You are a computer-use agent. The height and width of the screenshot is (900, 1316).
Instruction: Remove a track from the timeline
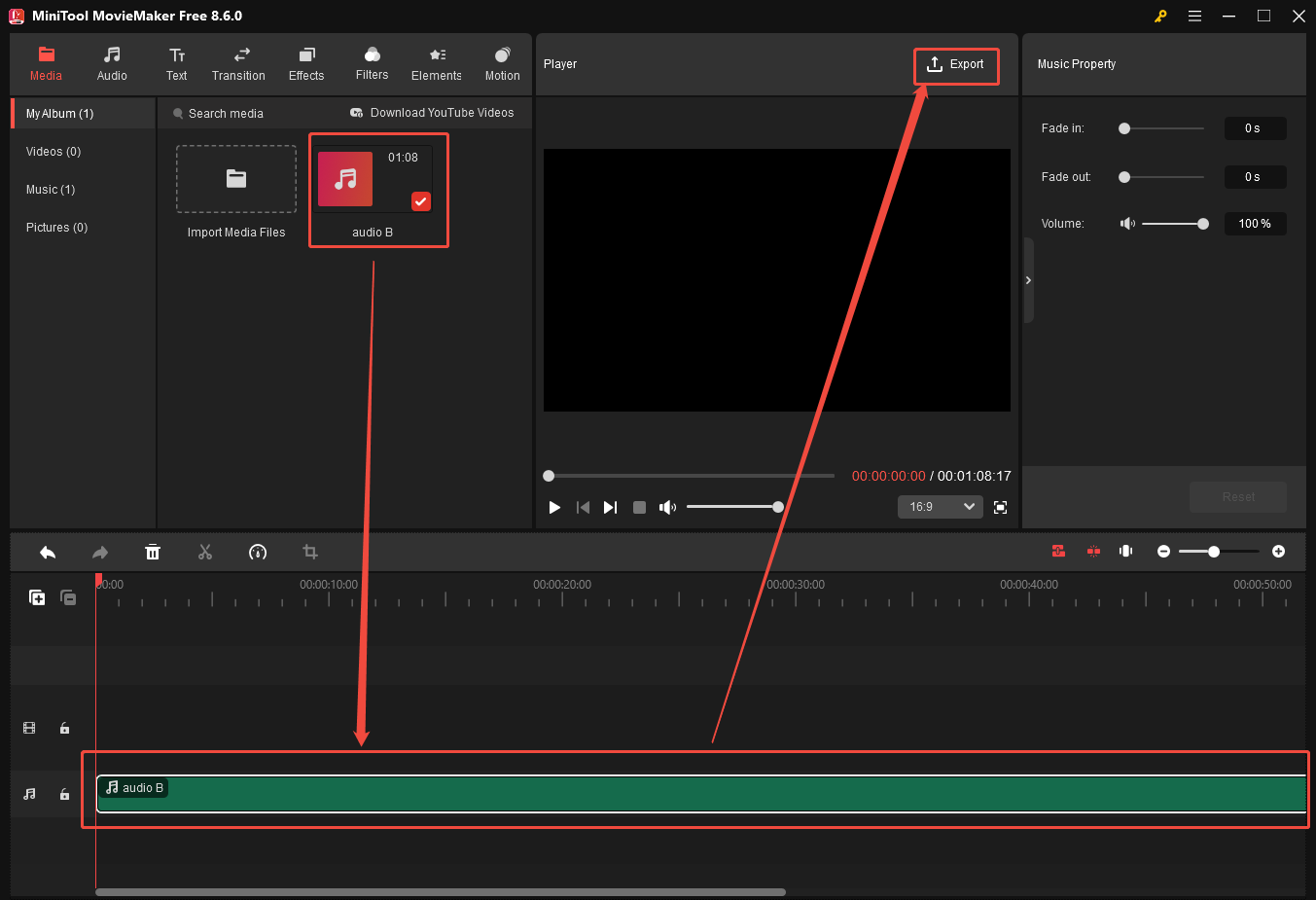[68, 597]
